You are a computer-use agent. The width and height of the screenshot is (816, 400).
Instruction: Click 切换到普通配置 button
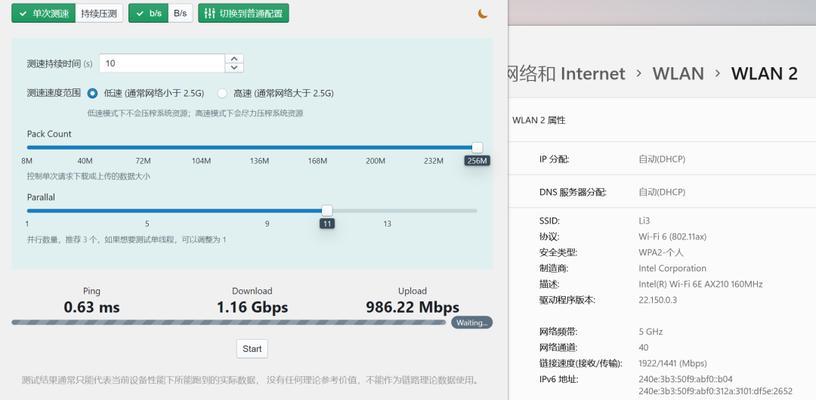[243, 14]
